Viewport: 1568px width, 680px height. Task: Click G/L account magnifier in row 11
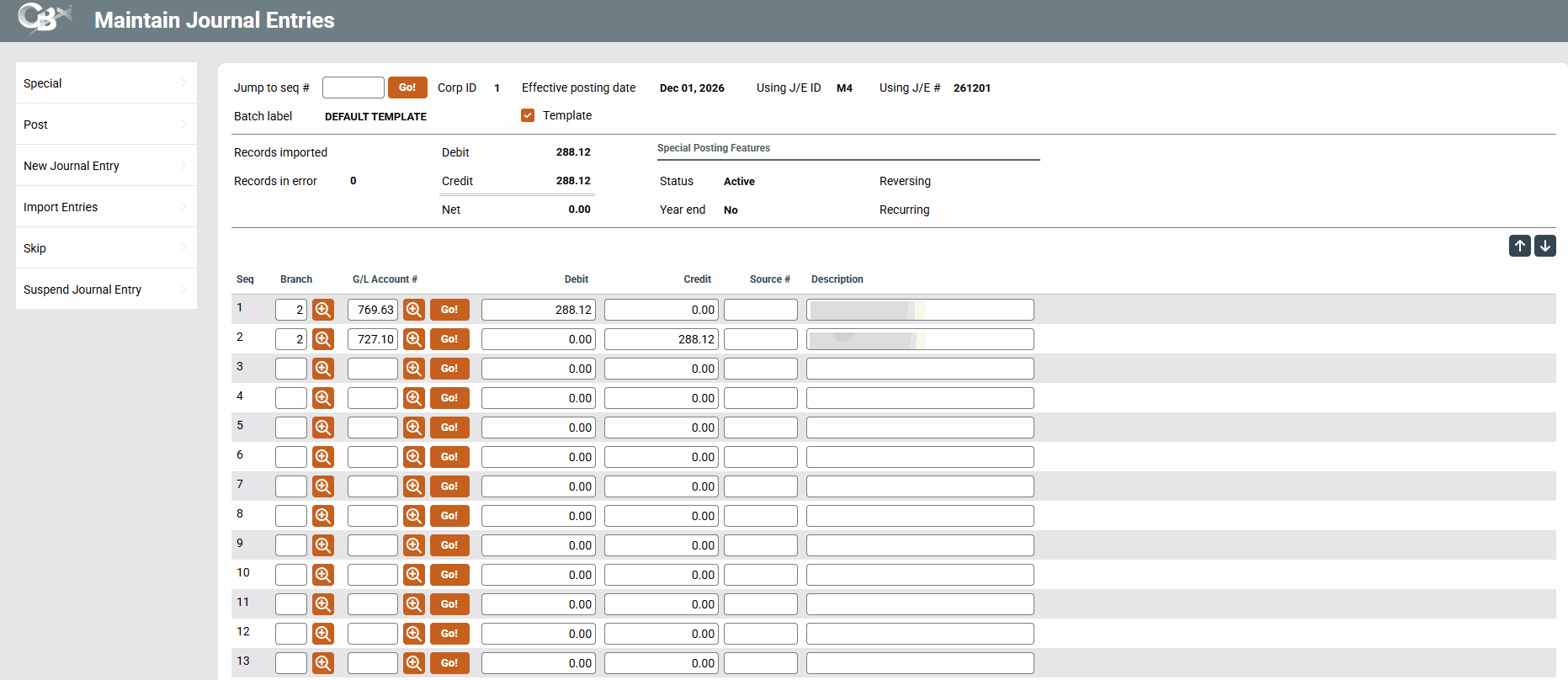click(413, 604)
